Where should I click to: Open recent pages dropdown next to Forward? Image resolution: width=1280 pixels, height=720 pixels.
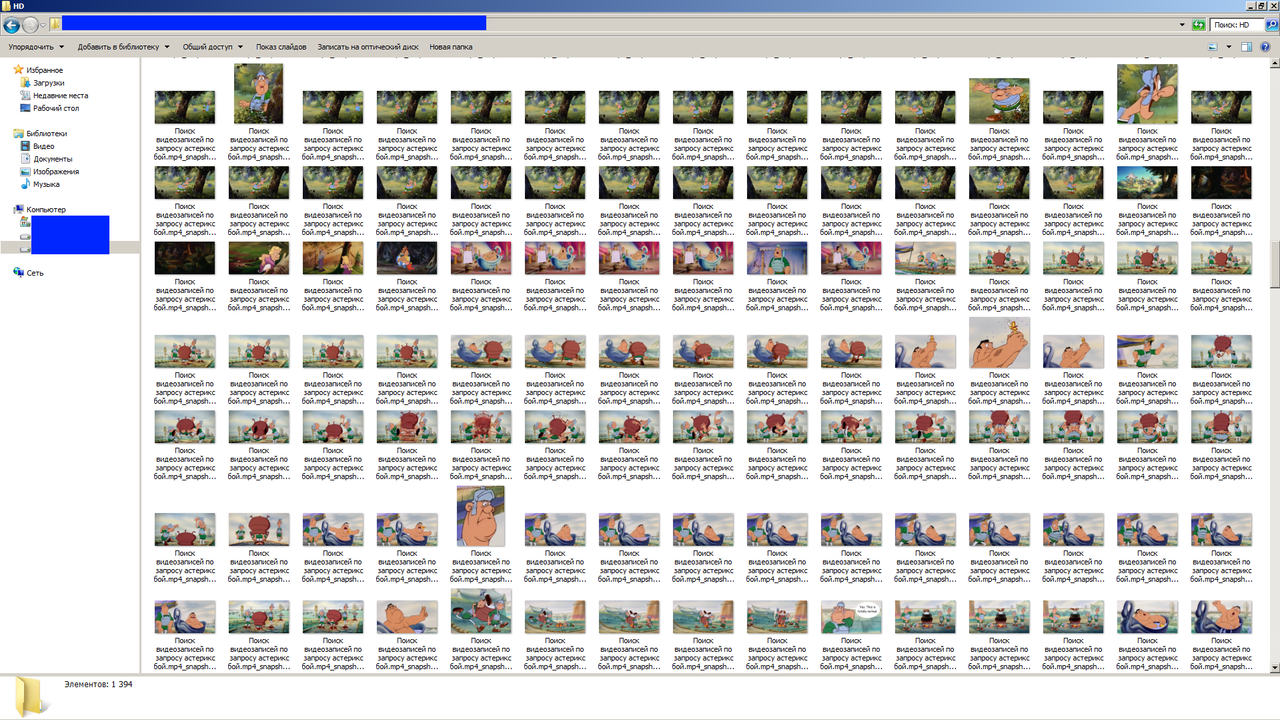pyautogui.click(x=44, y=25)
